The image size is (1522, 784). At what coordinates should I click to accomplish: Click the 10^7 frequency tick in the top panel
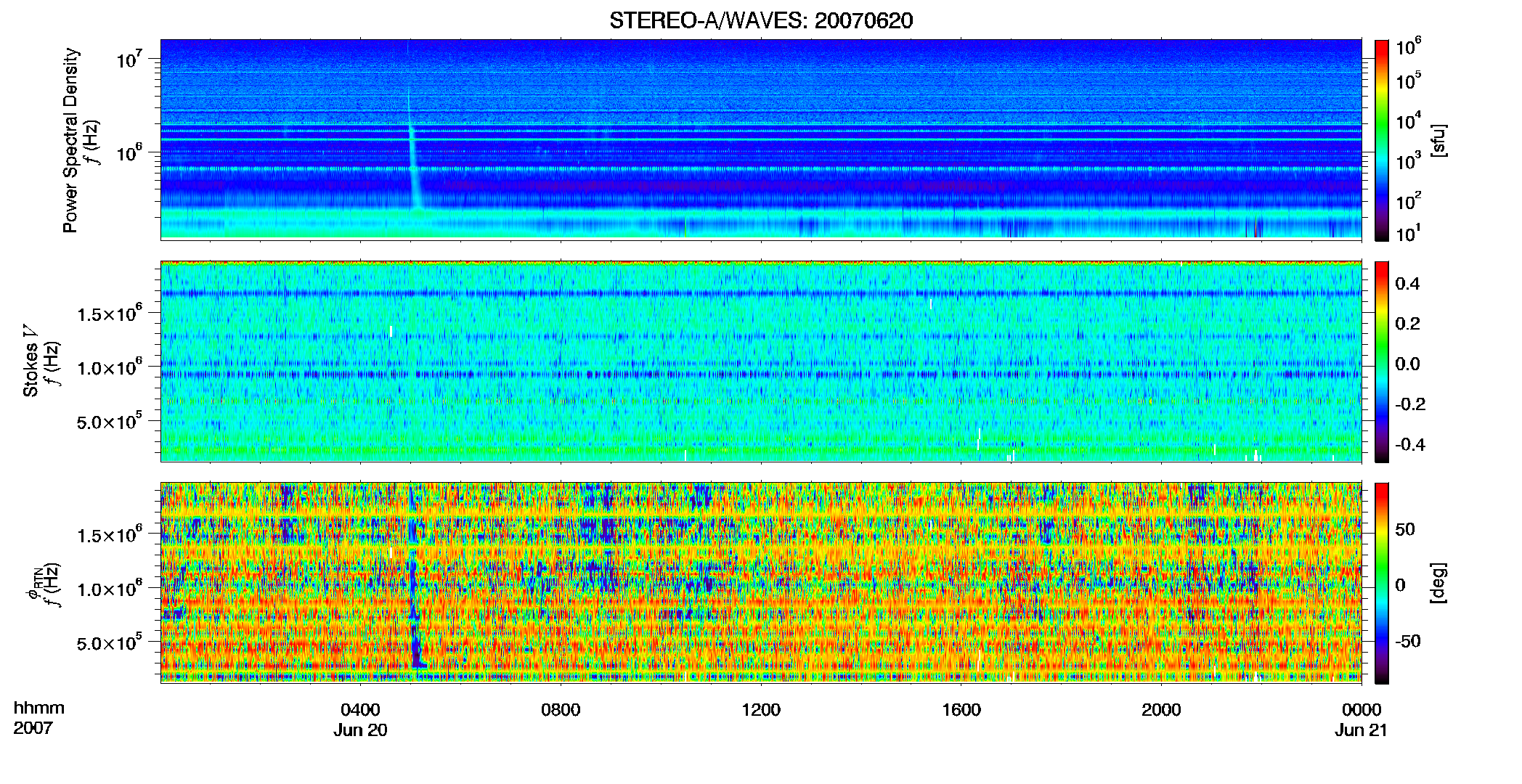[128, 58]
